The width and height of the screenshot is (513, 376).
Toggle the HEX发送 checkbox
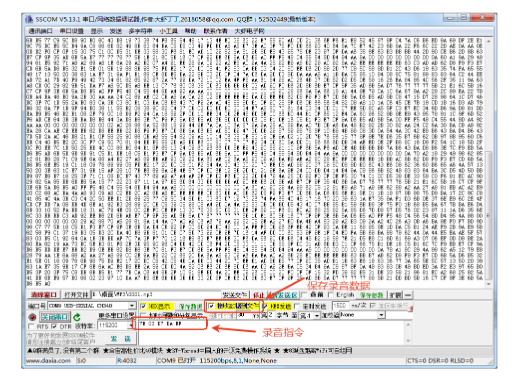(x=266, y=306)
